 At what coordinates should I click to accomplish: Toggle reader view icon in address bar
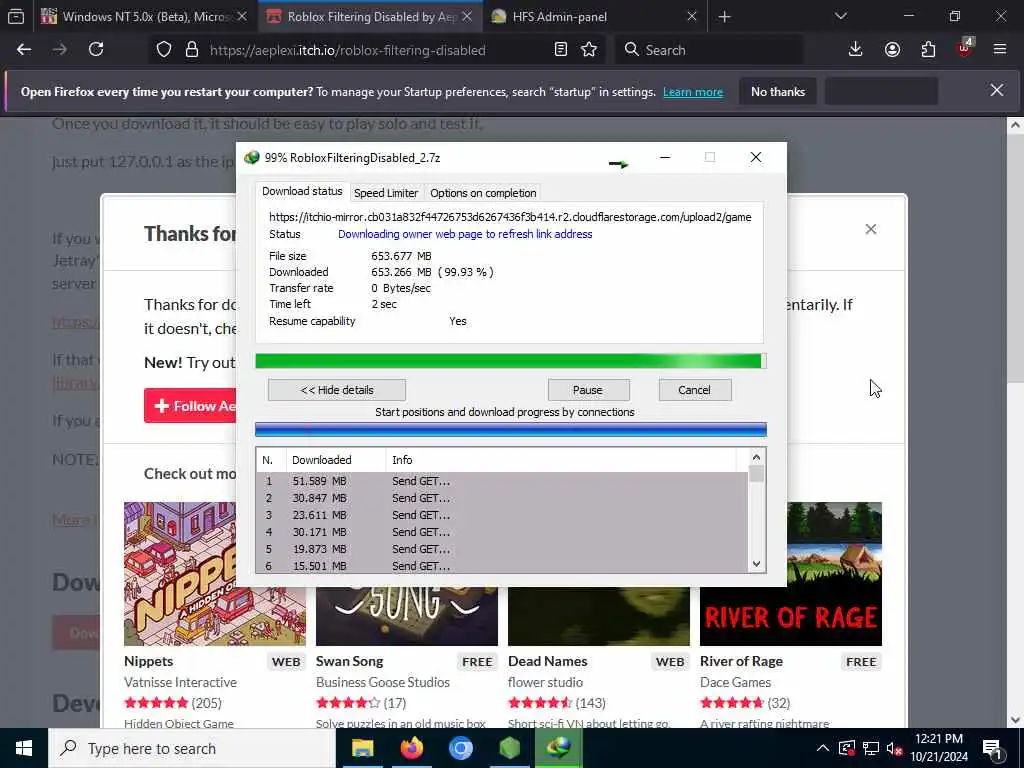(560, 50)
